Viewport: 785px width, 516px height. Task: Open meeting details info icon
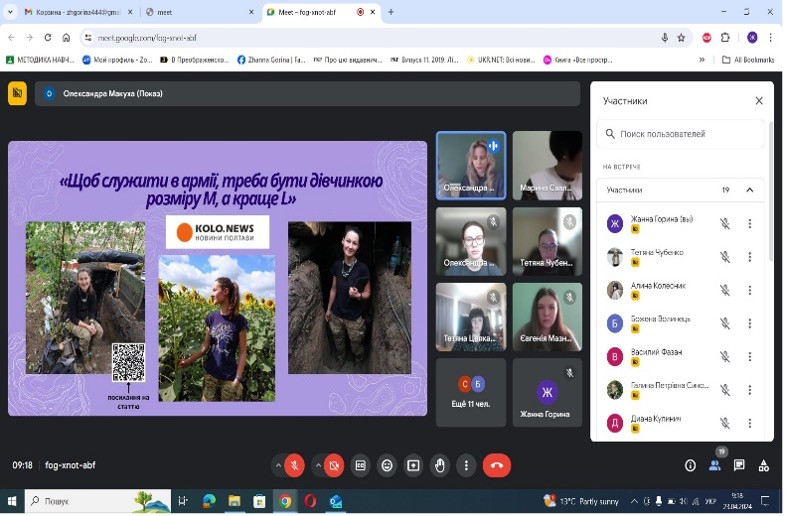[690, 466]
